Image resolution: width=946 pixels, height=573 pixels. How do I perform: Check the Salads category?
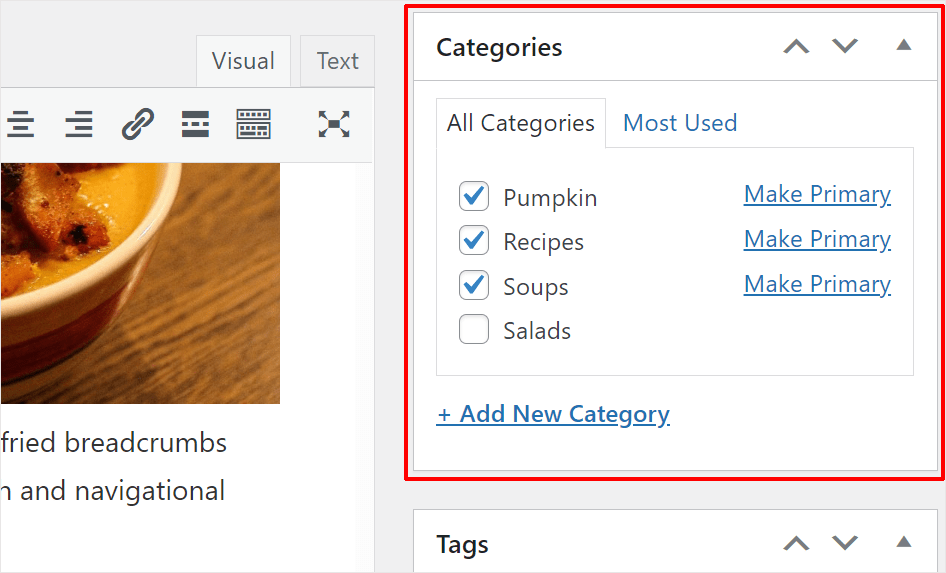(474, 329)
